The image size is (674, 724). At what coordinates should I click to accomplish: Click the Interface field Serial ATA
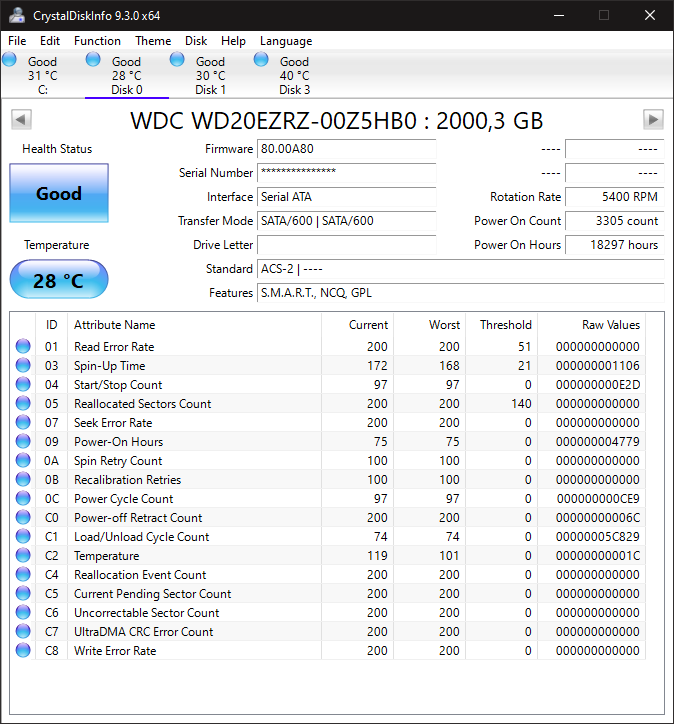(346, 197)
